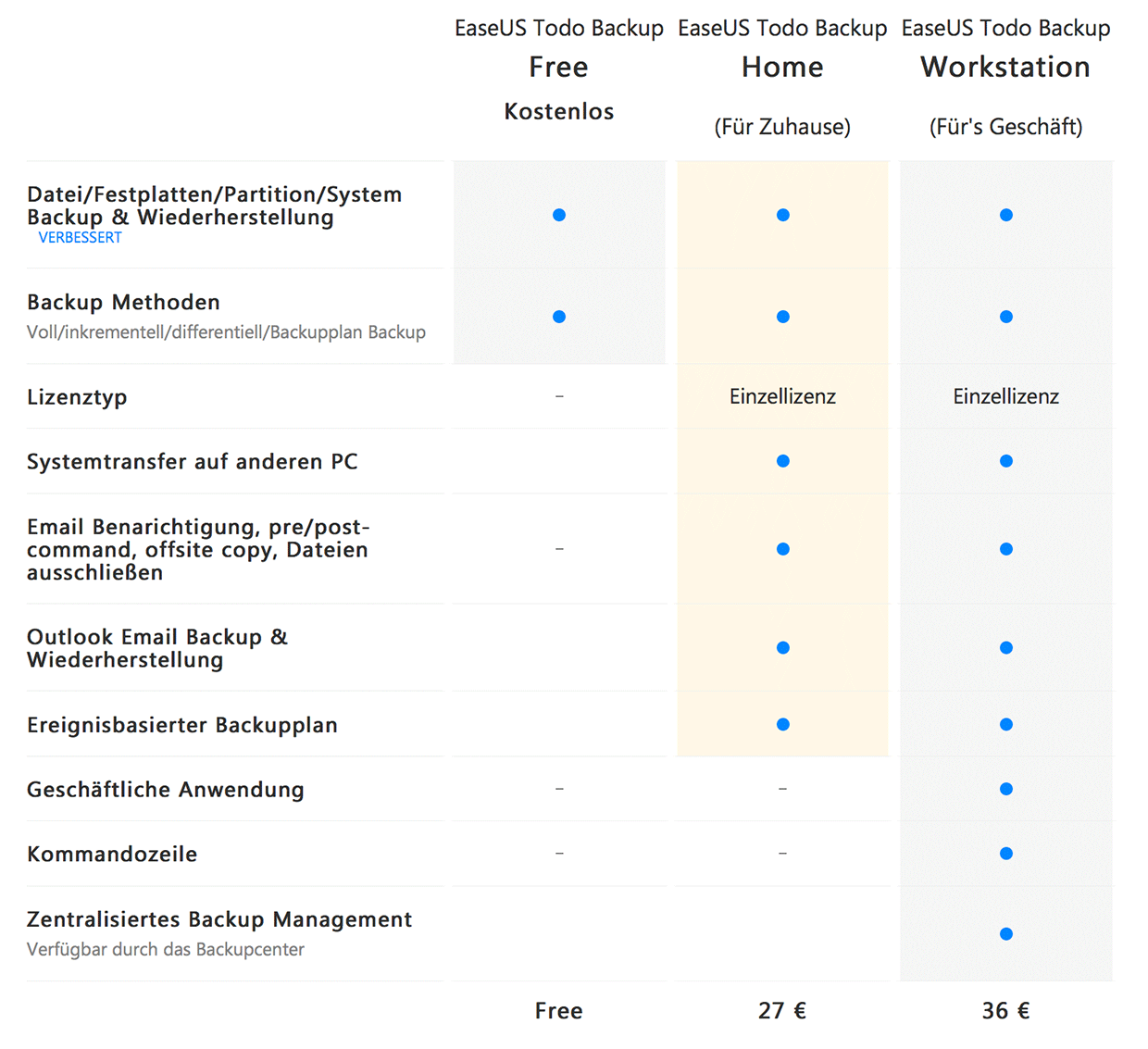Click the Home dot for Email Benarichtigung
Image resolution: width=1148 pixels, height=1049 pixels.
[783, 549]
